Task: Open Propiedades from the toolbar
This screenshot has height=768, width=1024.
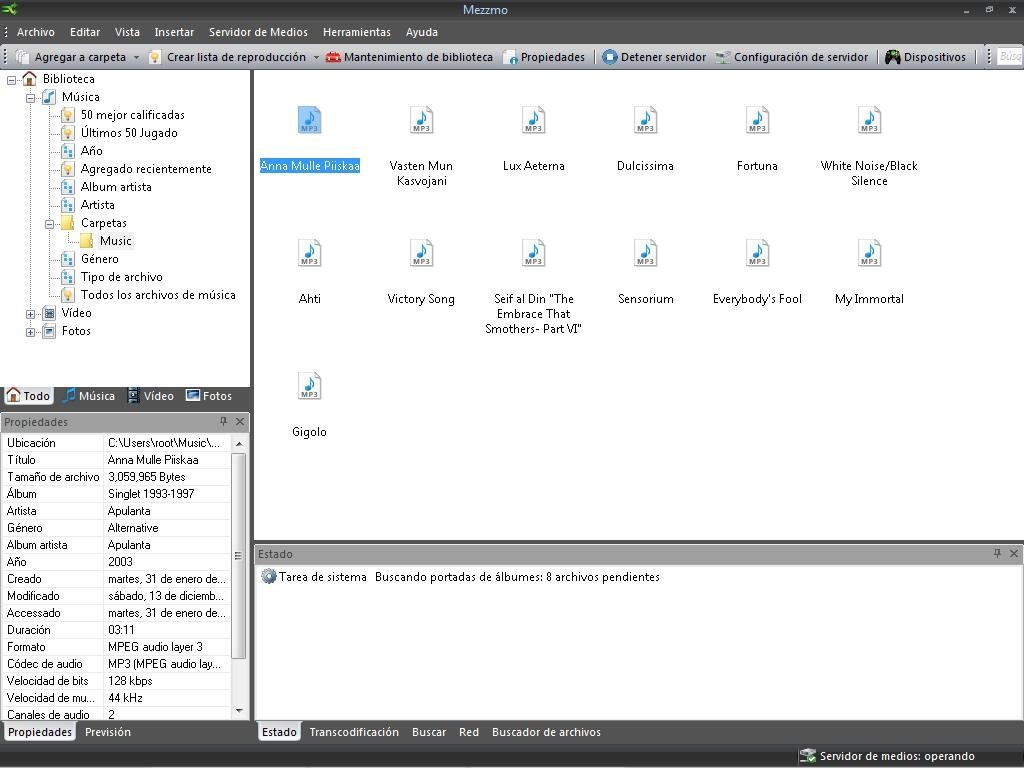Action: pos(544,57)
